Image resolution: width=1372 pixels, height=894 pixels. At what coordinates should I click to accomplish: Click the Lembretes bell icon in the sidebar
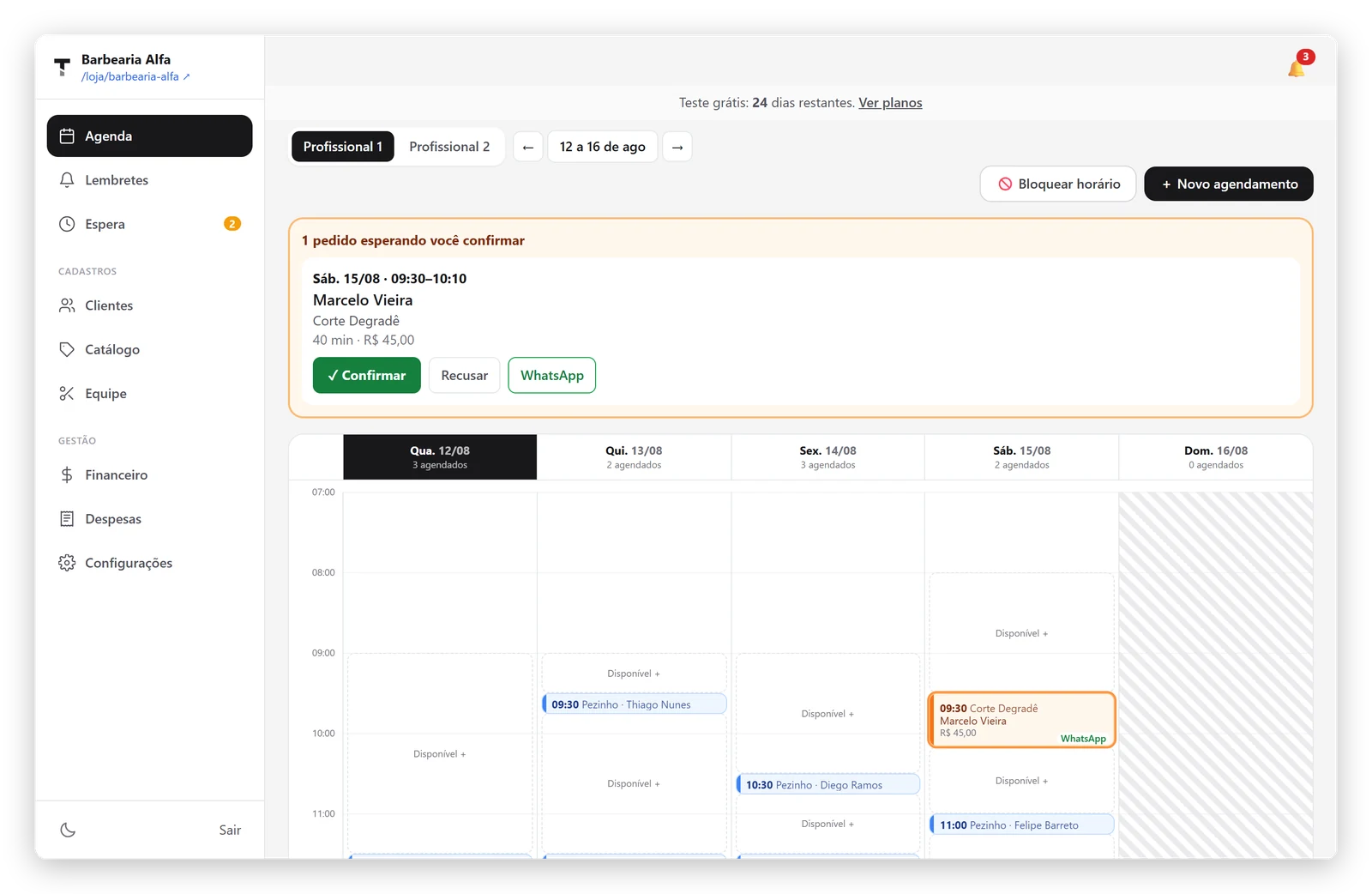click(x=67, y=180)
